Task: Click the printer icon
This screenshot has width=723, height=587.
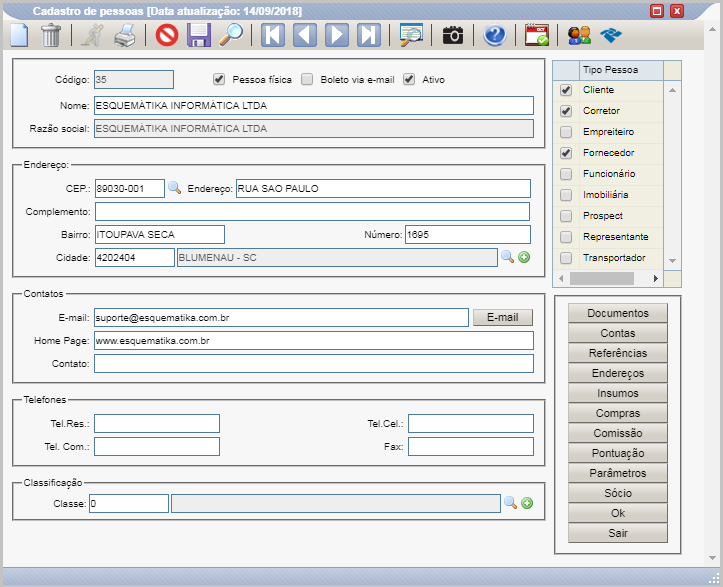Action: 125,35
